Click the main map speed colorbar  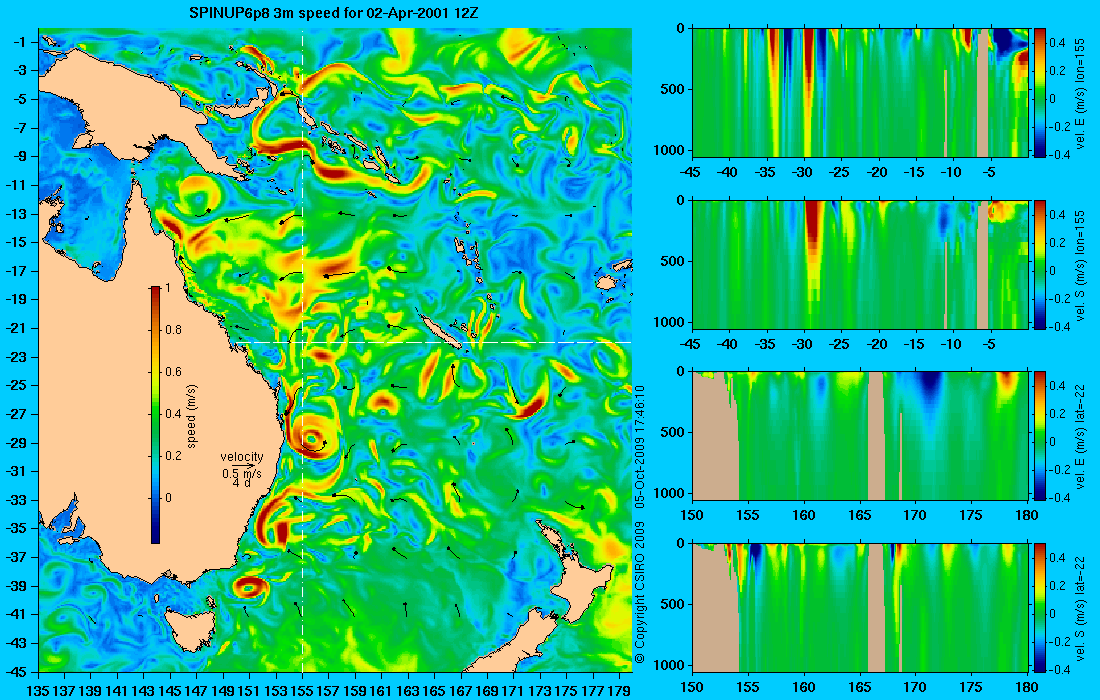(155, 415)
